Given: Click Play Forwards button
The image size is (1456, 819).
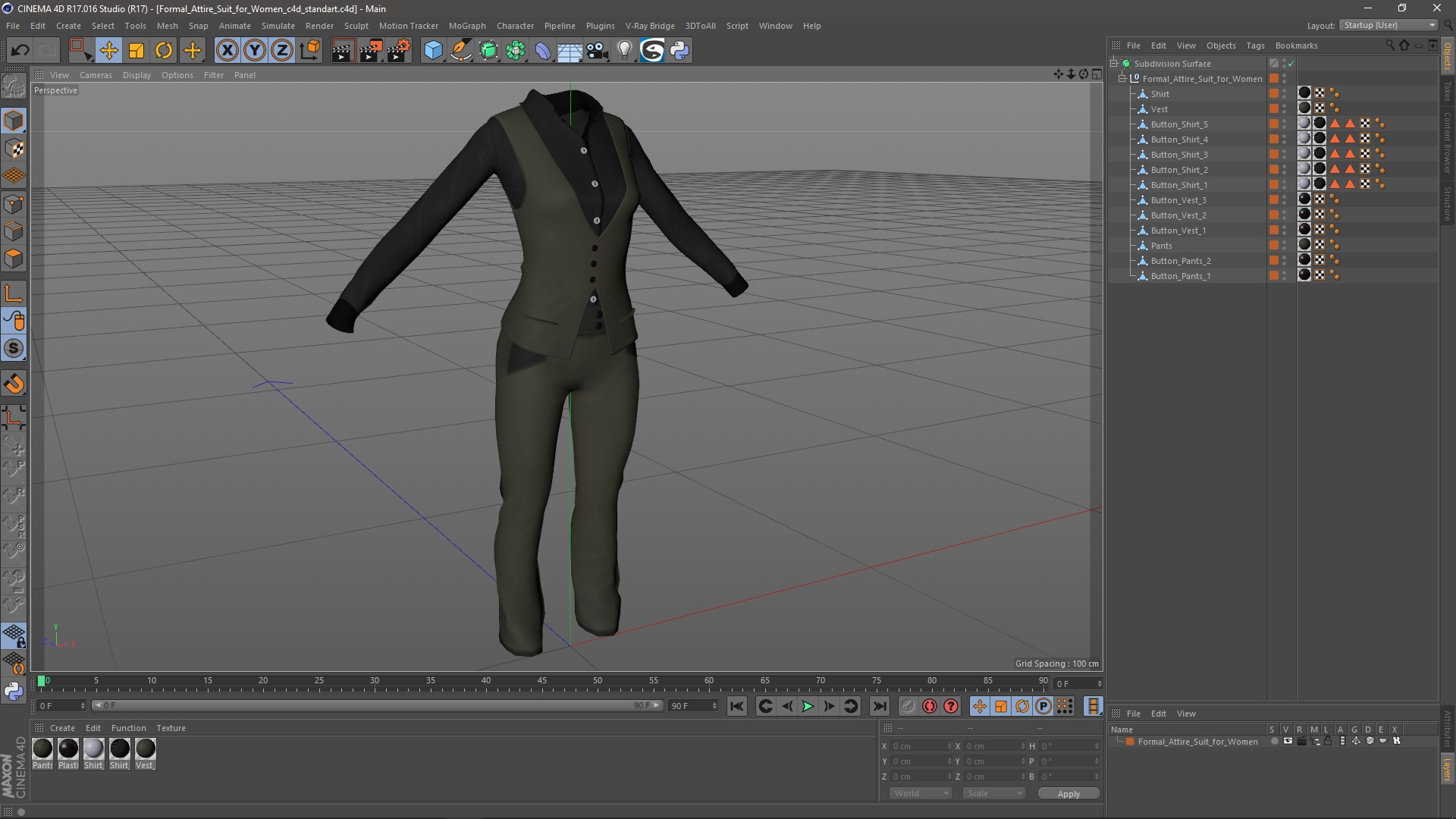Looking at the screenshot, I should (x=808, y=706).
